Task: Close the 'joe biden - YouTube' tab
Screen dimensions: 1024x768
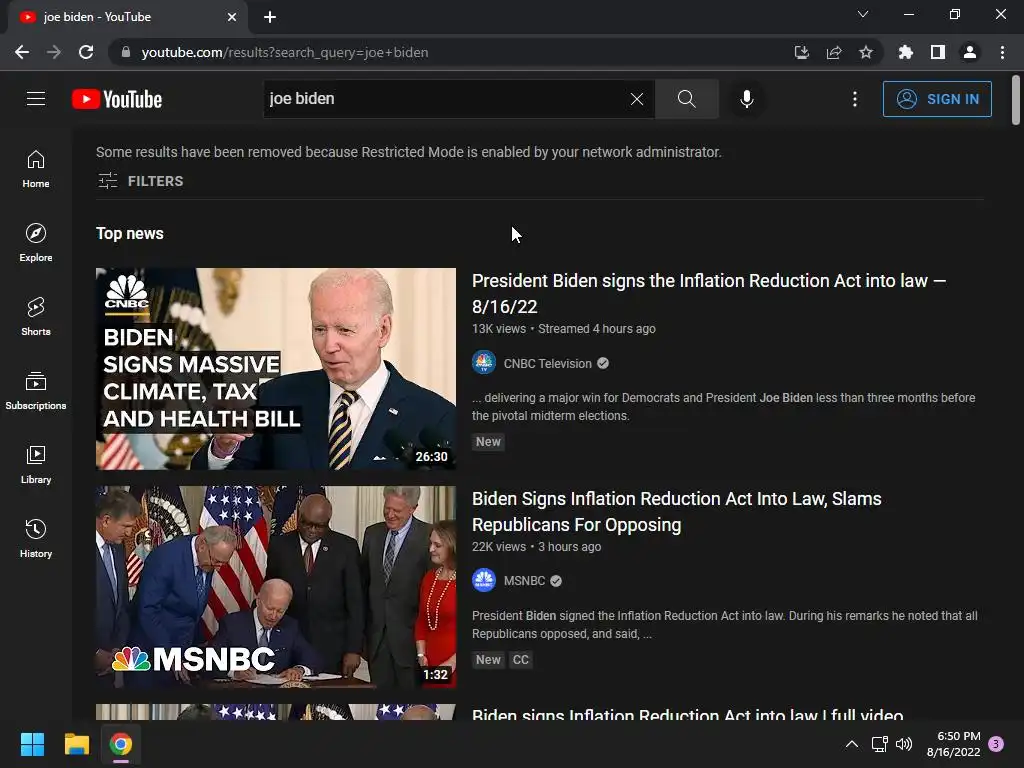Action: [232, 17]
